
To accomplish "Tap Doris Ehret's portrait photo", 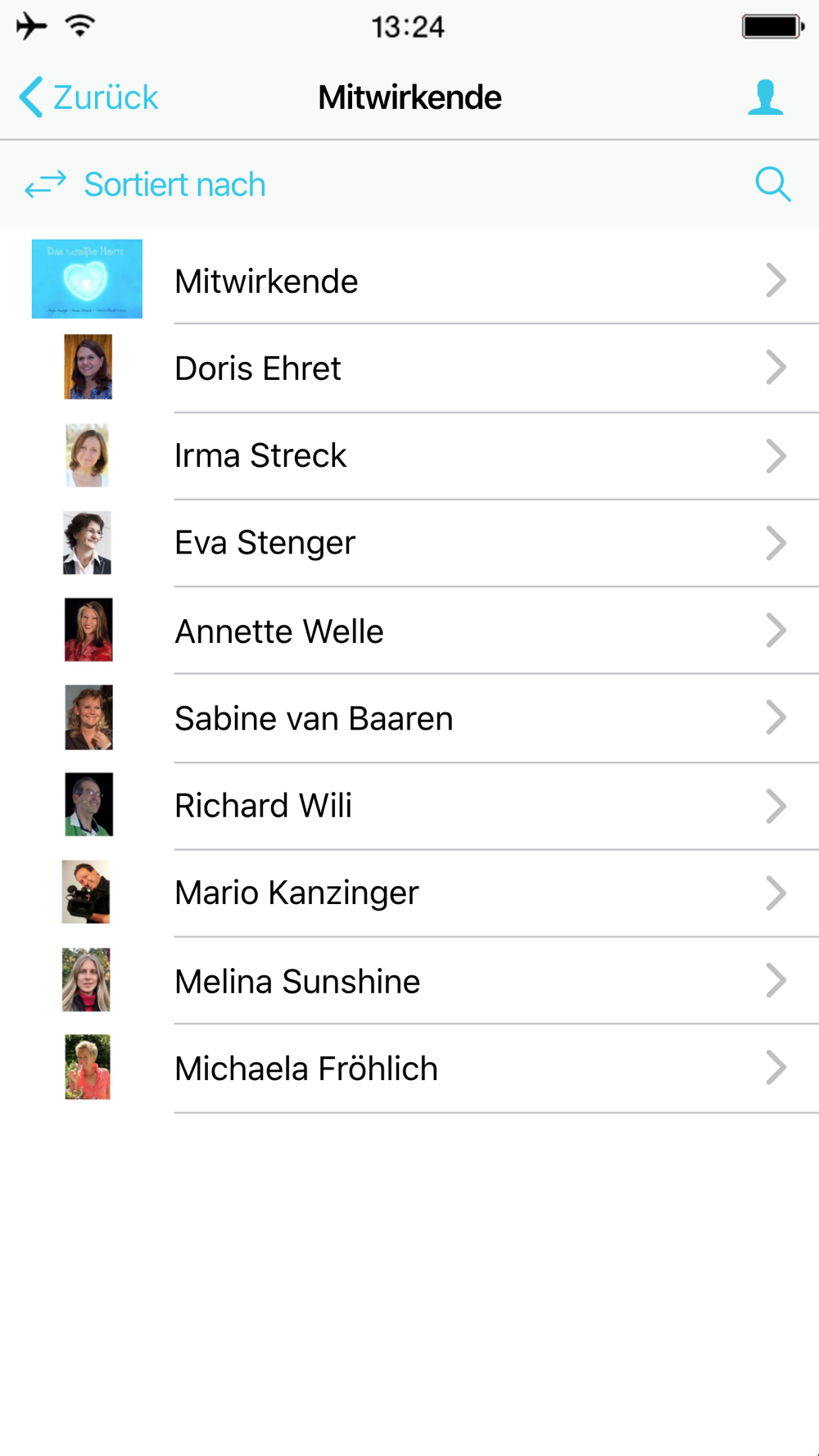I will [88, 367].
